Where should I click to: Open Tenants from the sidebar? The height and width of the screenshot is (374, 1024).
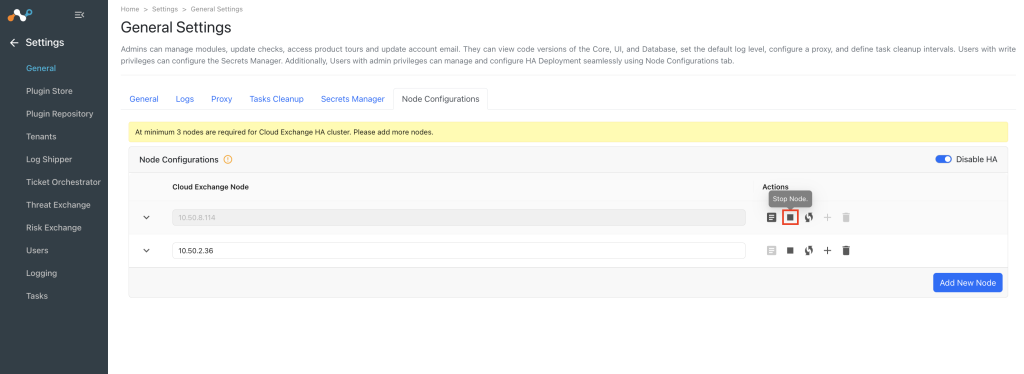point(41,136)
